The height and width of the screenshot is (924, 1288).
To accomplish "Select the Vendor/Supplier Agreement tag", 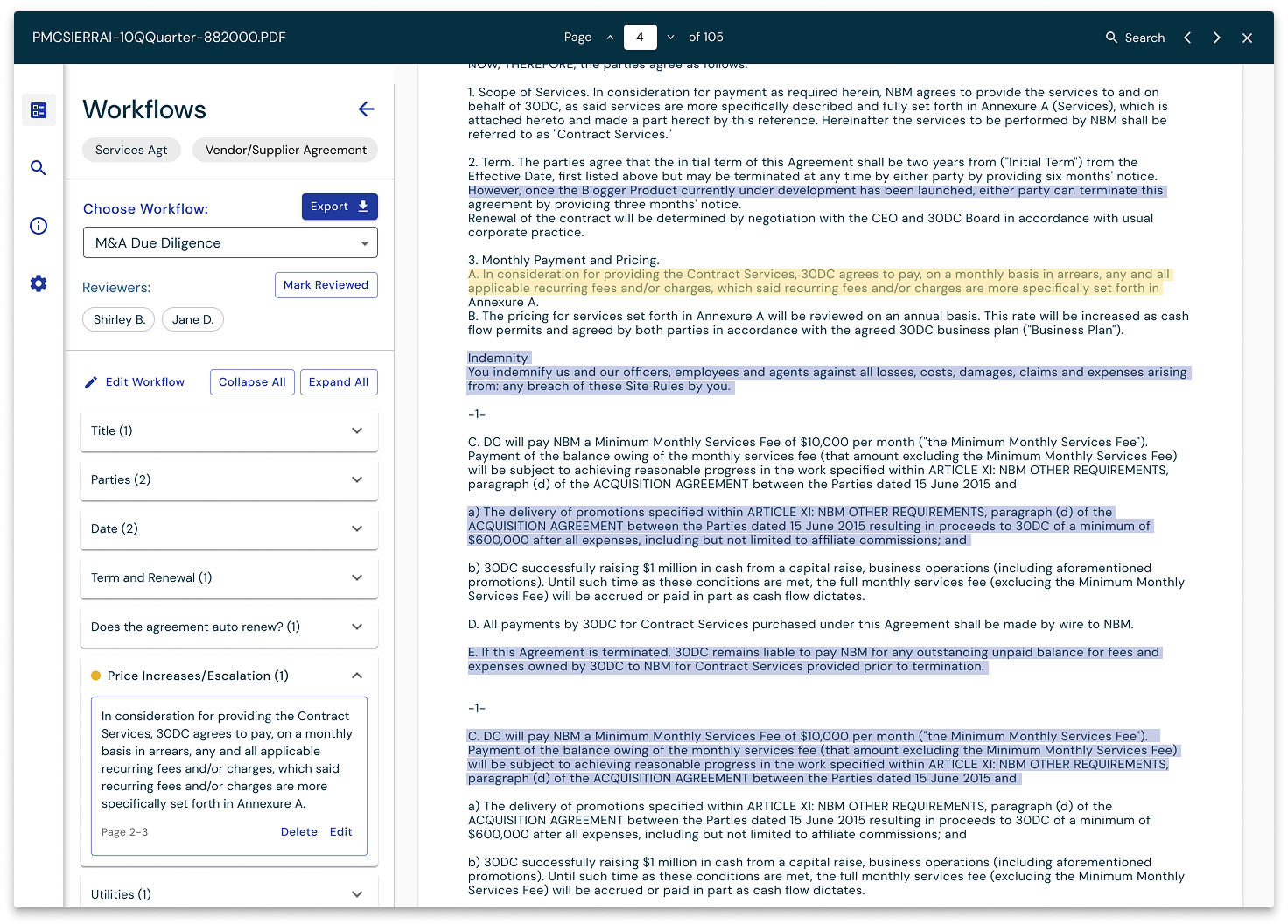I will [x=285, y=150].
